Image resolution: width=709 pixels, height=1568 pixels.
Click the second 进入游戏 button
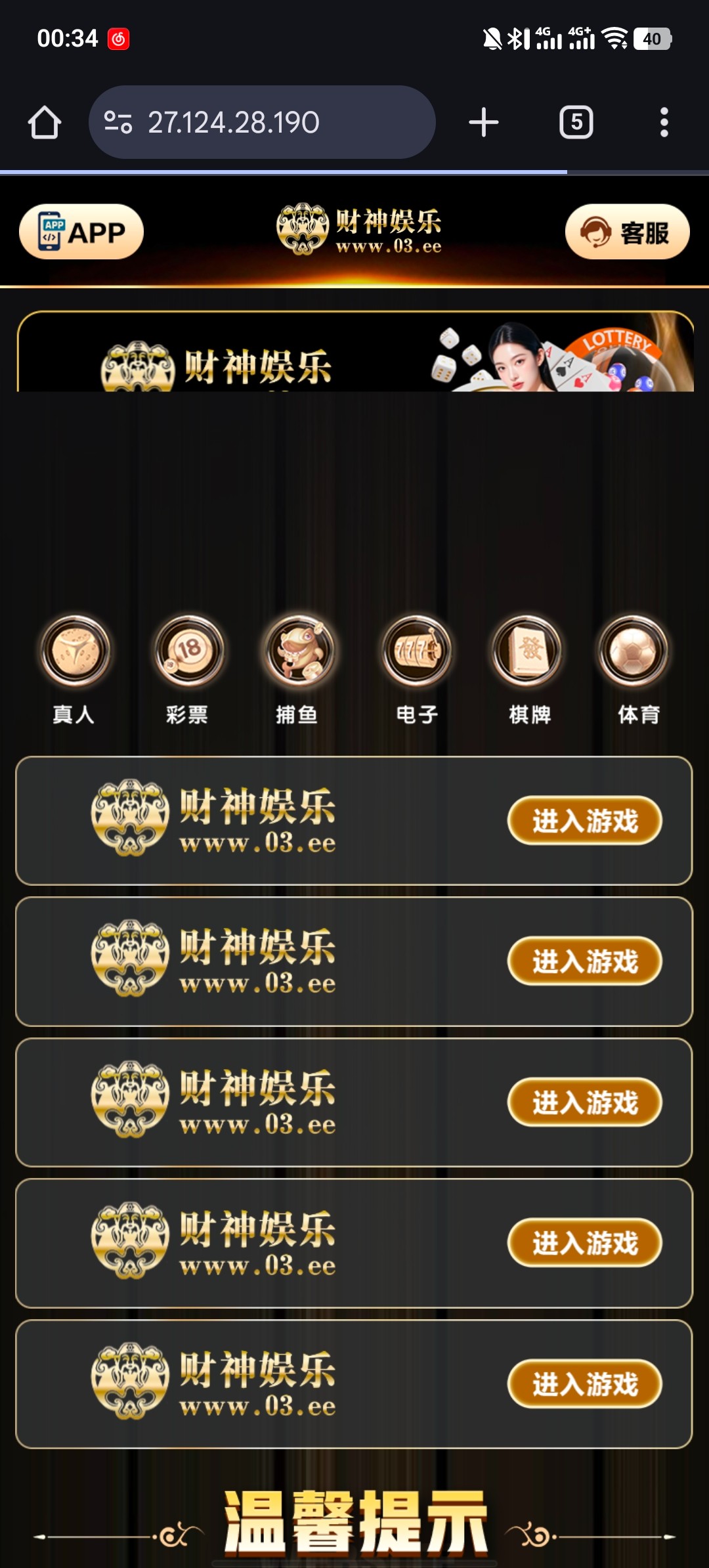584,961
